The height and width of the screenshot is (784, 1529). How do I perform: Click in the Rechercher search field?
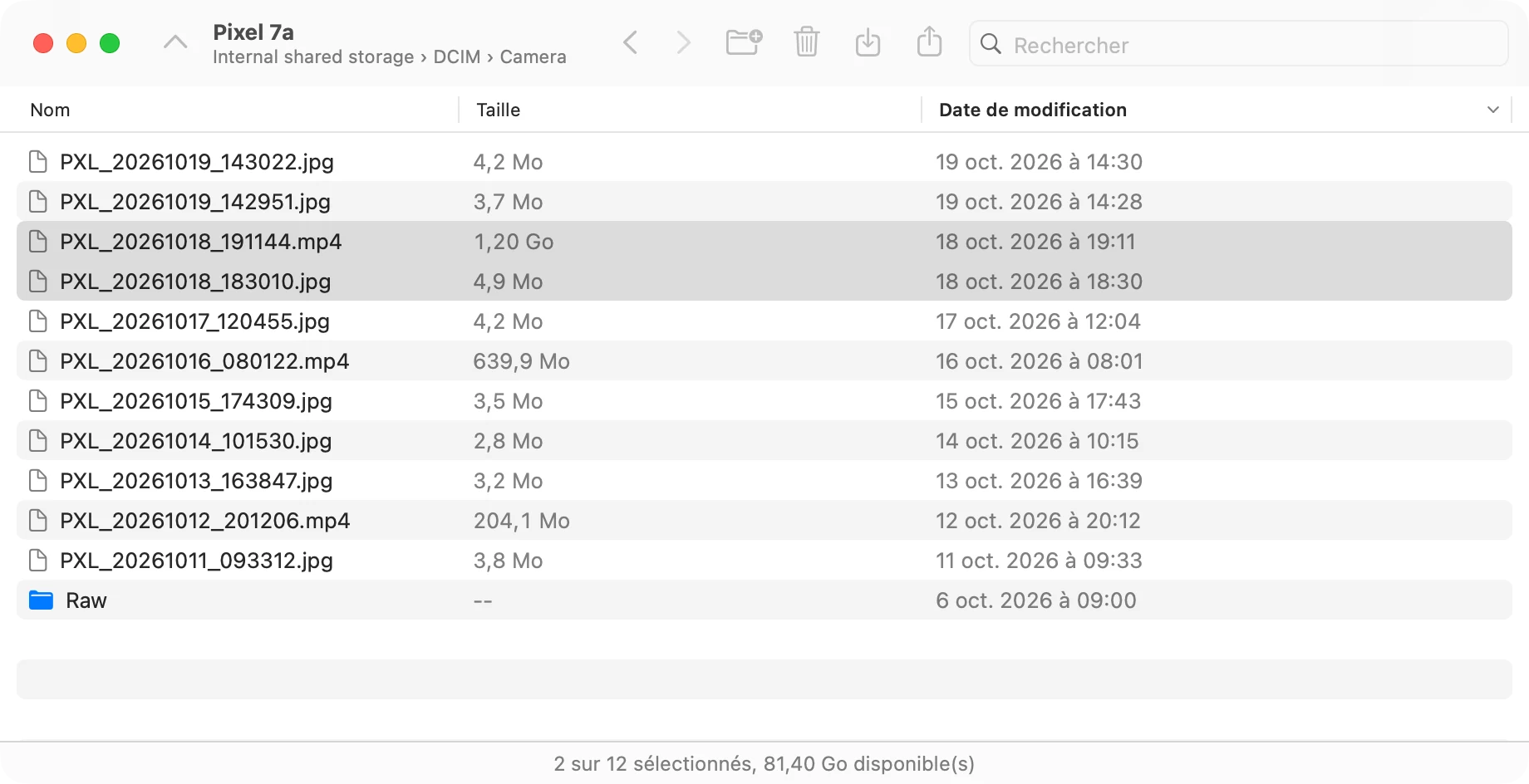pos(1238,44)
